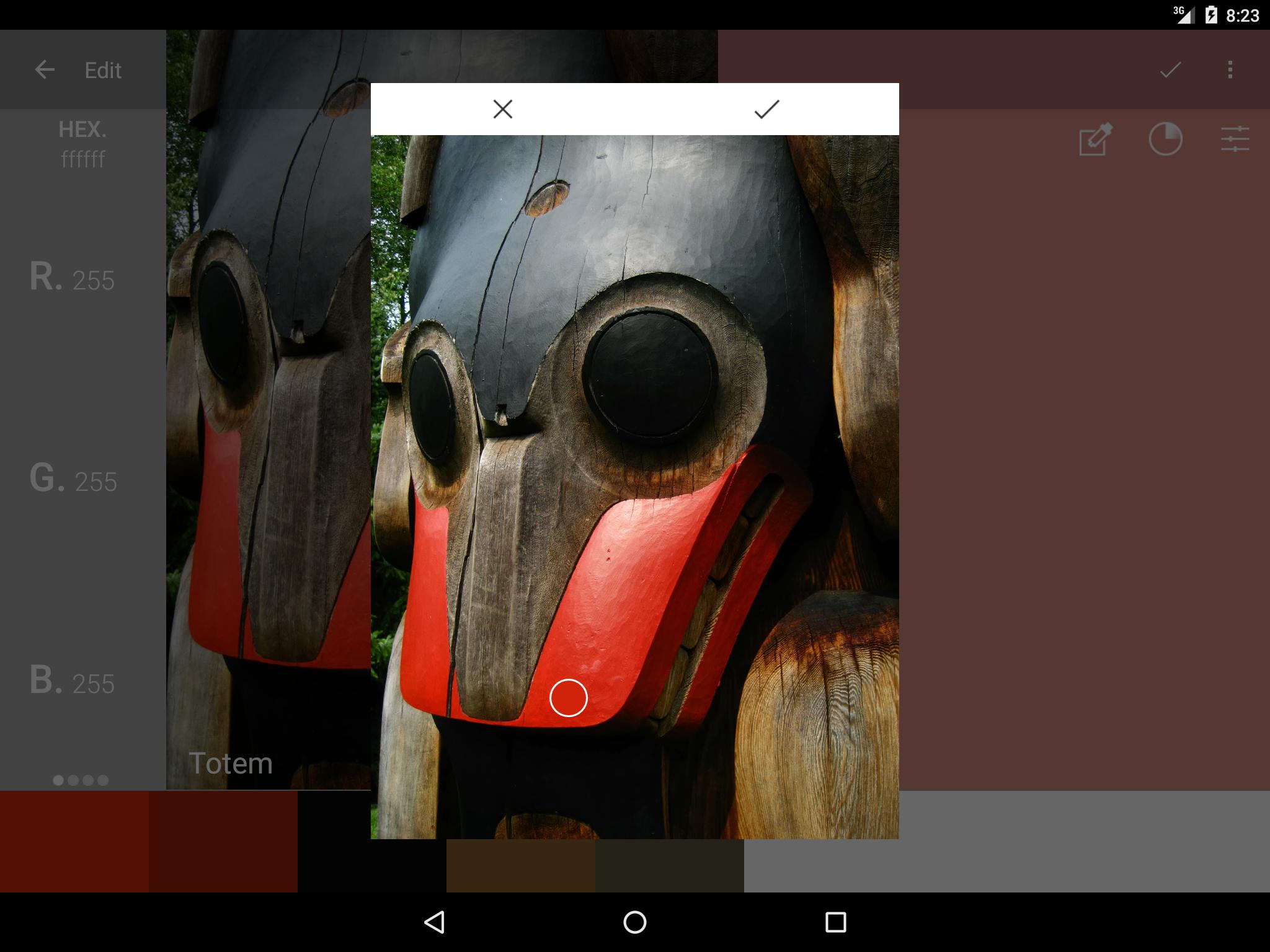Click the Totem image label
Screen dimensions: 1270x952
(x=231, y=763)
